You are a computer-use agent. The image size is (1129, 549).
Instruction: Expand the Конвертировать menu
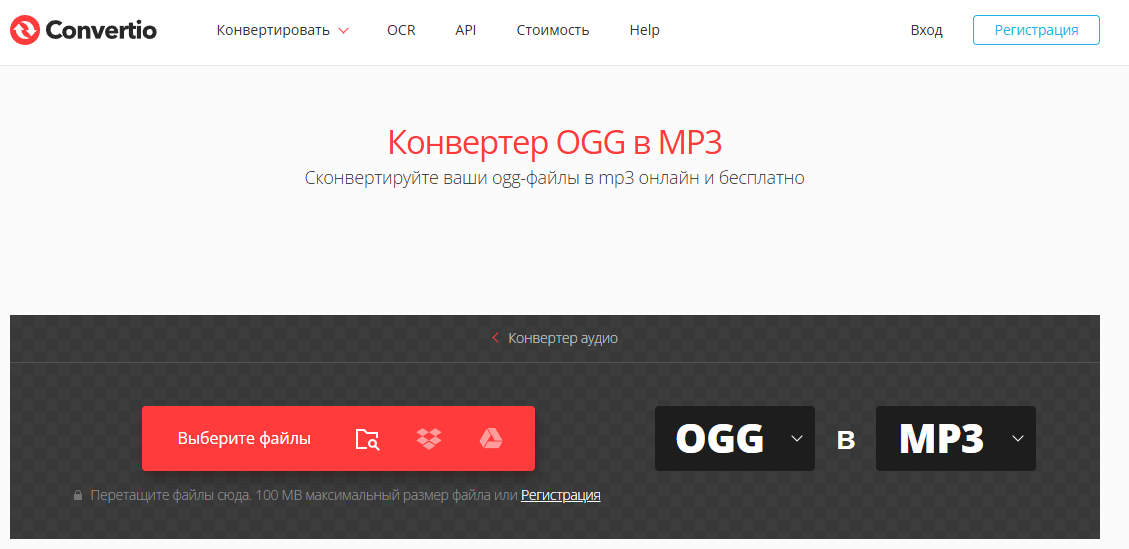282,30
